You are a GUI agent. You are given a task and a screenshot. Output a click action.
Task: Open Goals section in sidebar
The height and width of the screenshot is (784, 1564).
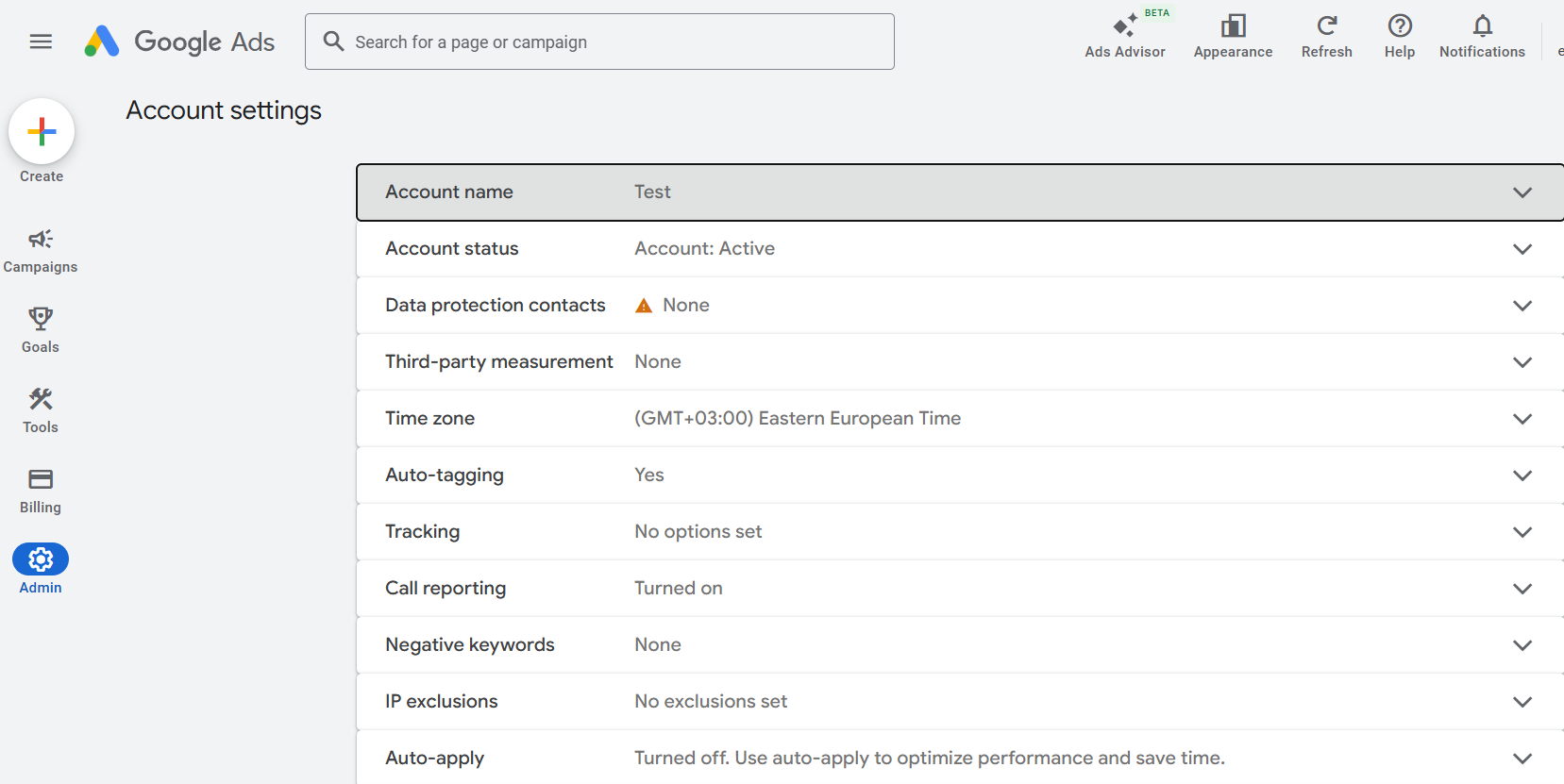click(41, 329)
